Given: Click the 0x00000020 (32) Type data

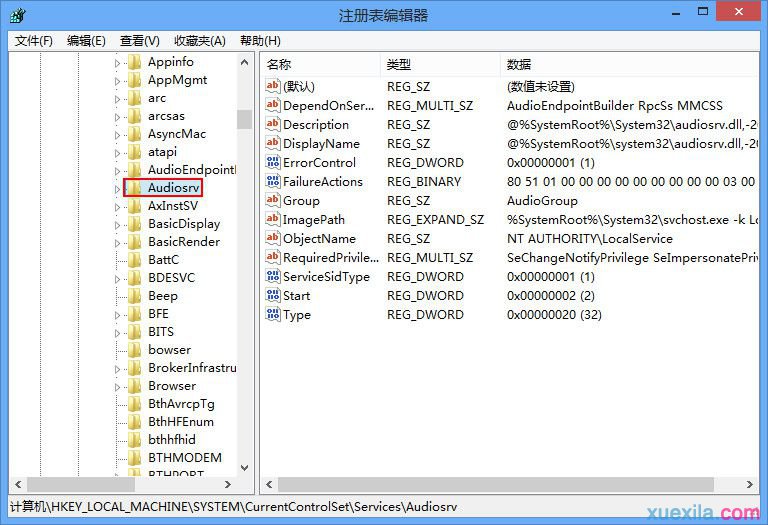Looking at the screenshot, I should [x=554, y=315].
